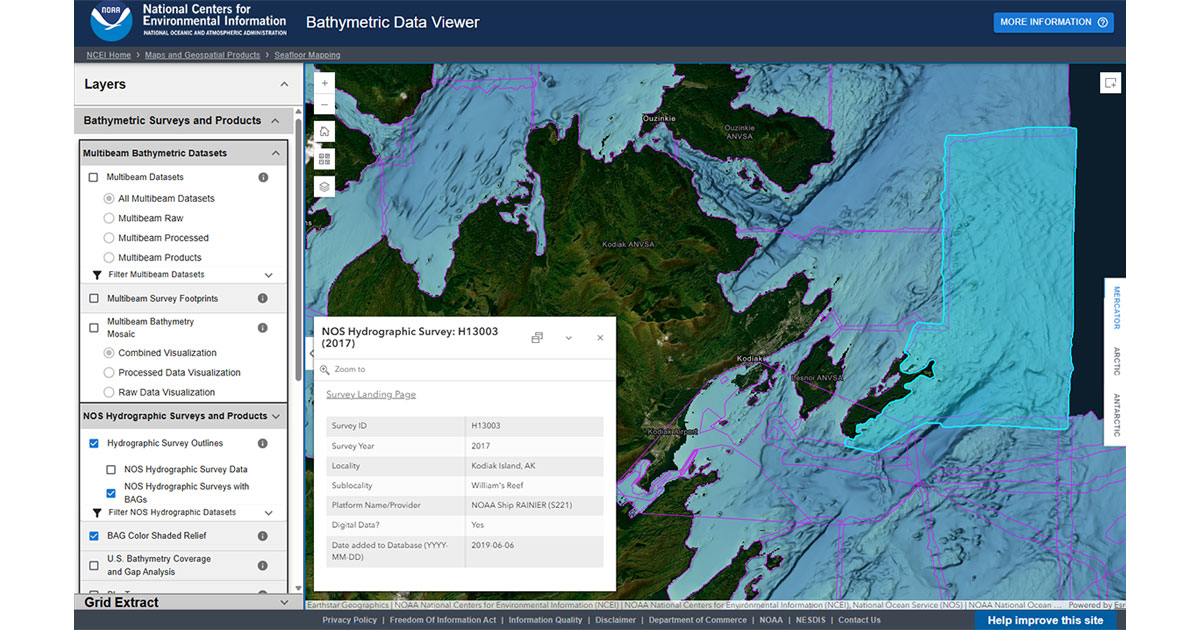1200x630 pixels.
Task: Click the info icon beside Multibeam Datasets
Action: pos(263,176)
